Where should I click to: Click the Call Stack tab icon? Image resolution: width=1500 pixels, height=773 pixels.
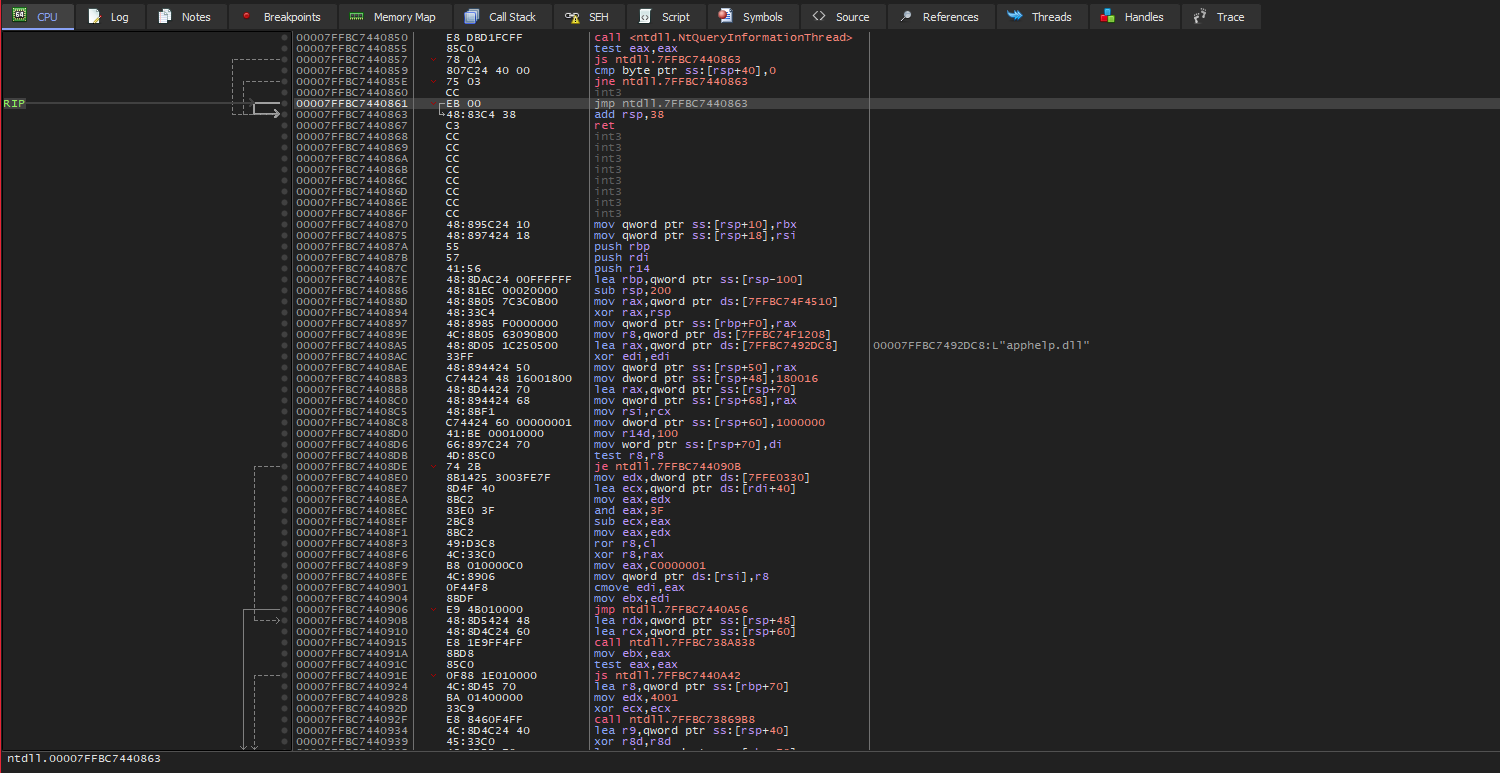[x=472, y=17]
